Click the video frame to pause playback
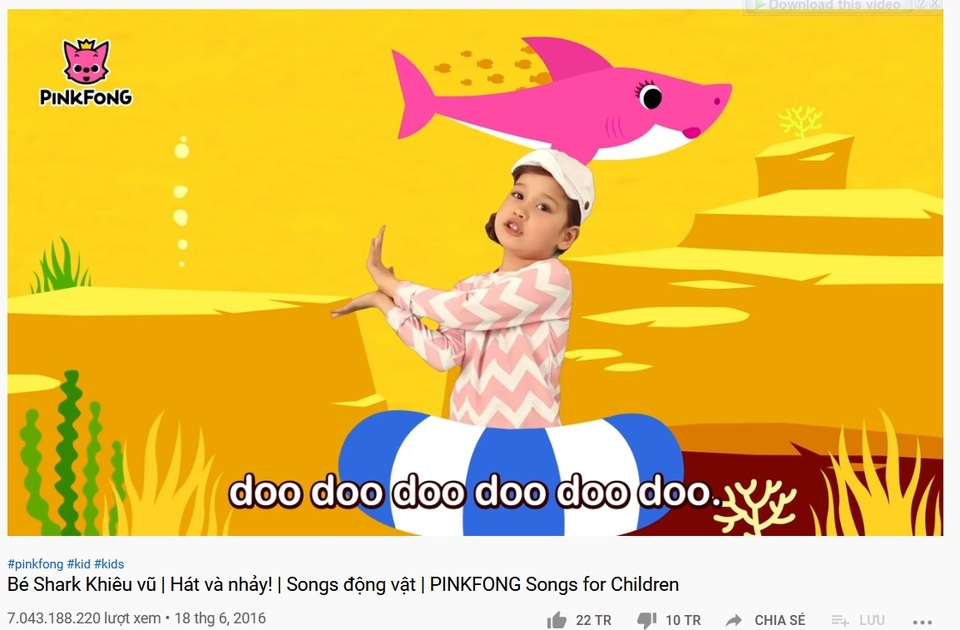Screen dimensions: 960x630 (x=475, y=273)
